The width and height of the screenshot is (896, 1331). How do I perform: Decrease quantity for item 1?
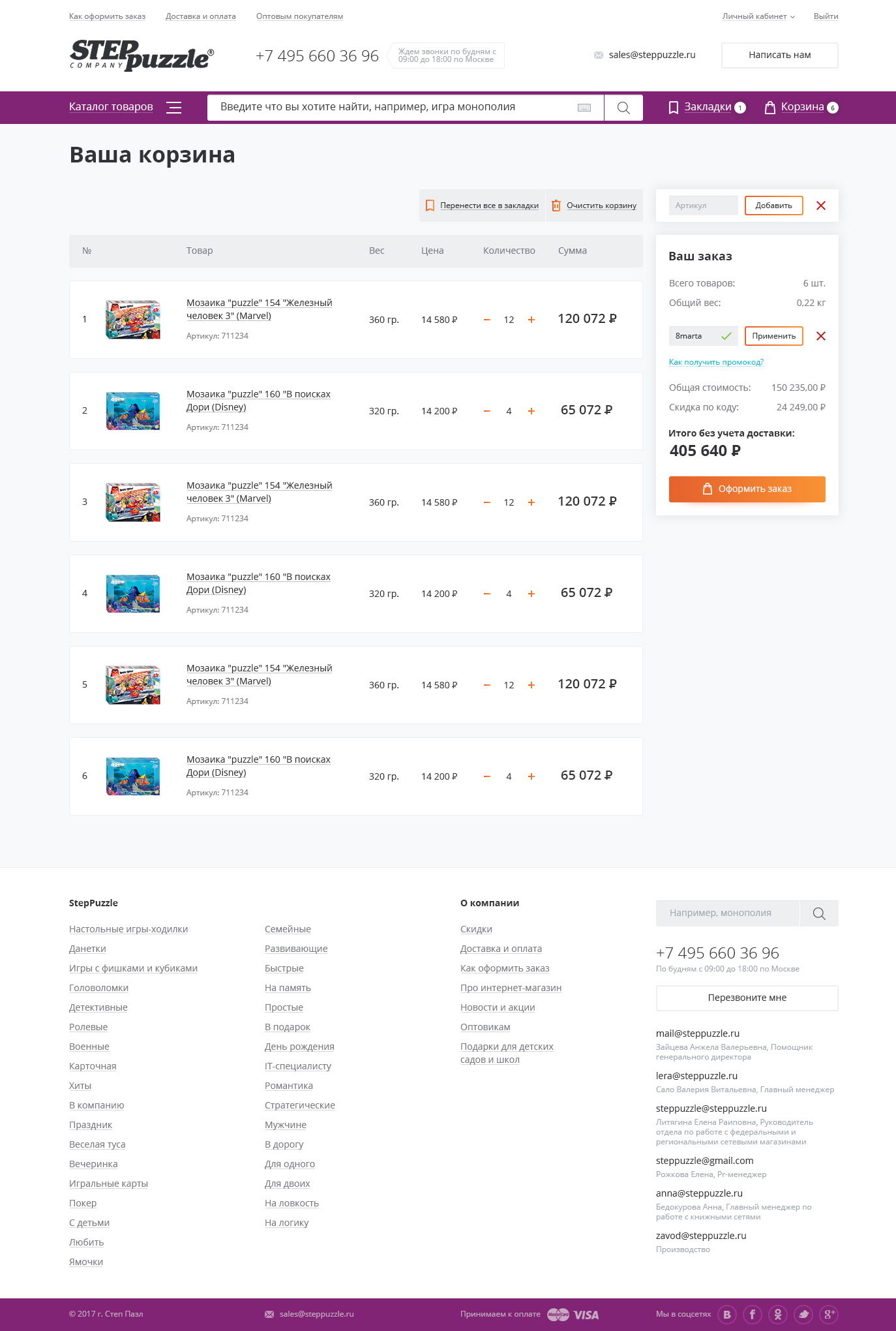(486, 320)
